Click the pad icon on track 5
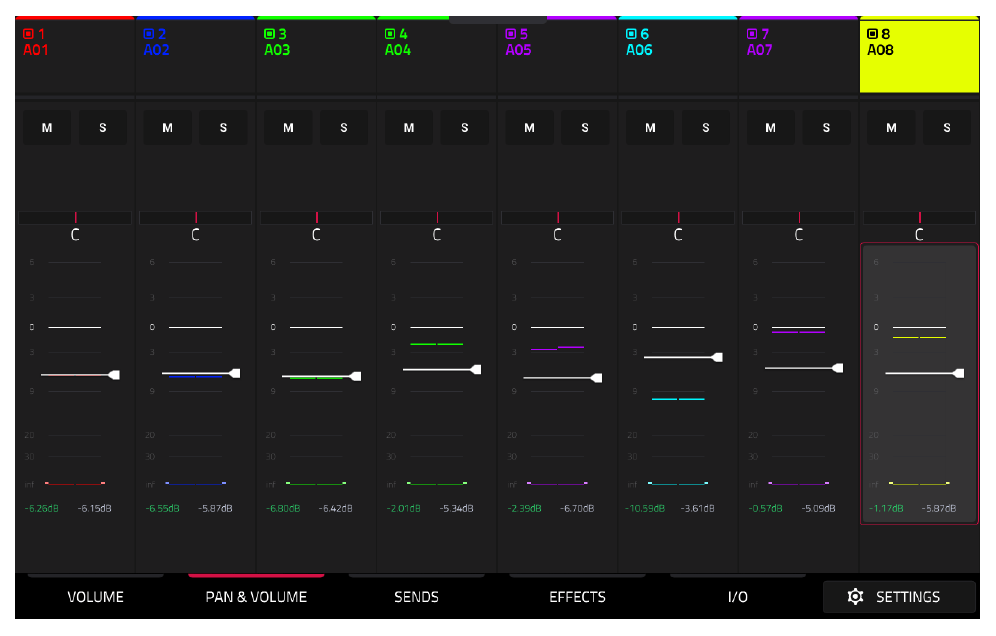Image resolution: width=996 pixels, height=636 pixels. tap(511, 34)
